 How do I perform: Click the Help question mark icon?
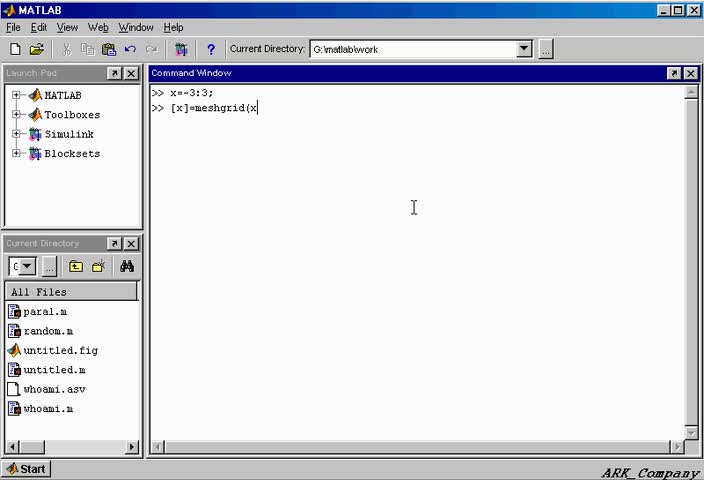coord(211,49)
